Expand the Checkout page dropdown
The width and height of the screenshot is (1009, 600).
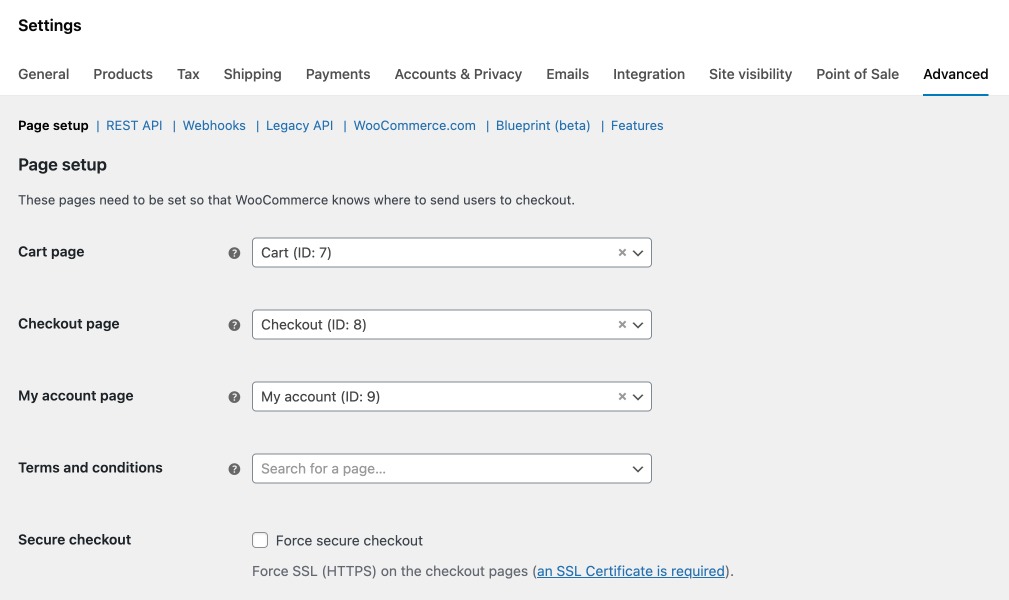pyautogui.click(x=638, y=324)
